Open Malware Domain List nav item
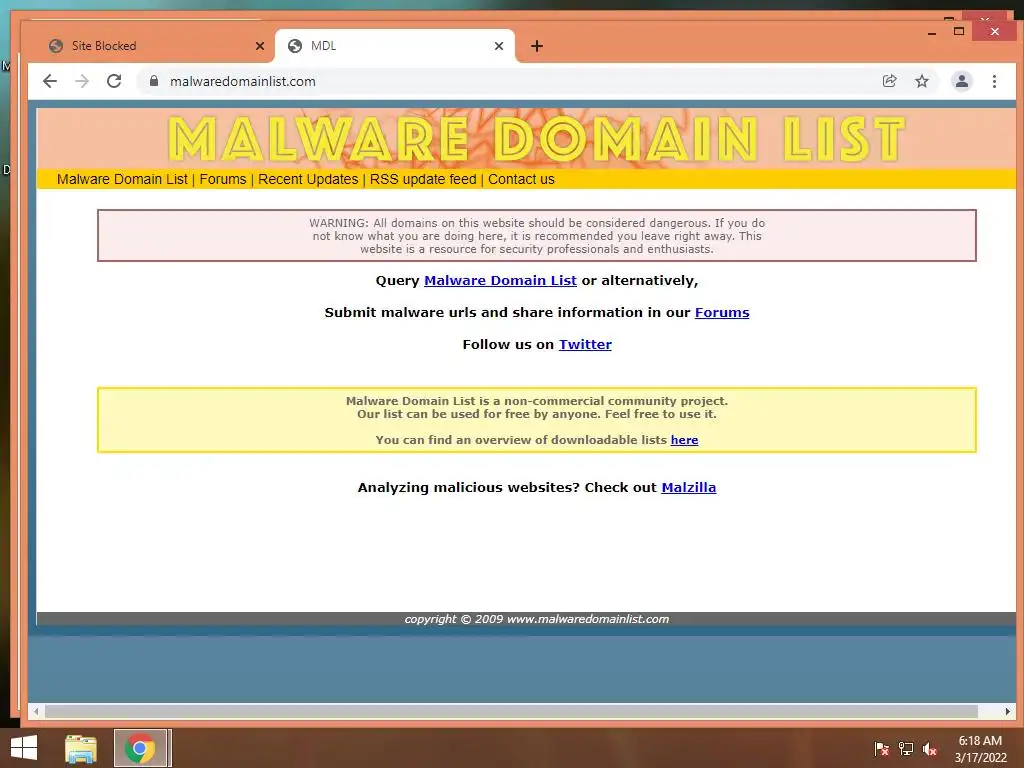Image resolution: width=1024 pixels, height=768 pixels. coord(122,179)
